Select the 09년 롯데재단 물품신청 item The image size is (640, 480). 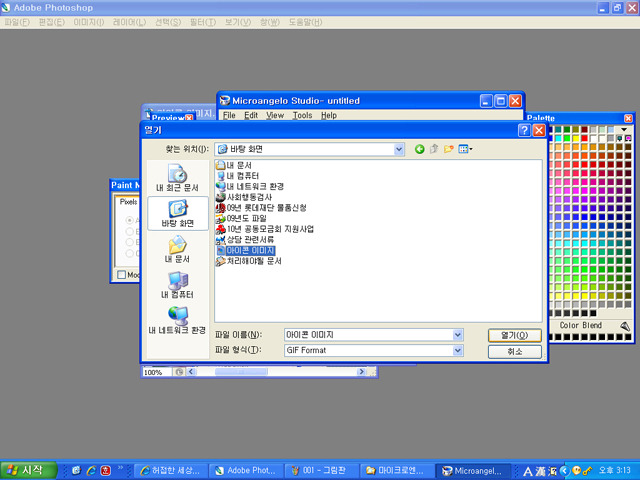pos(261,208)
